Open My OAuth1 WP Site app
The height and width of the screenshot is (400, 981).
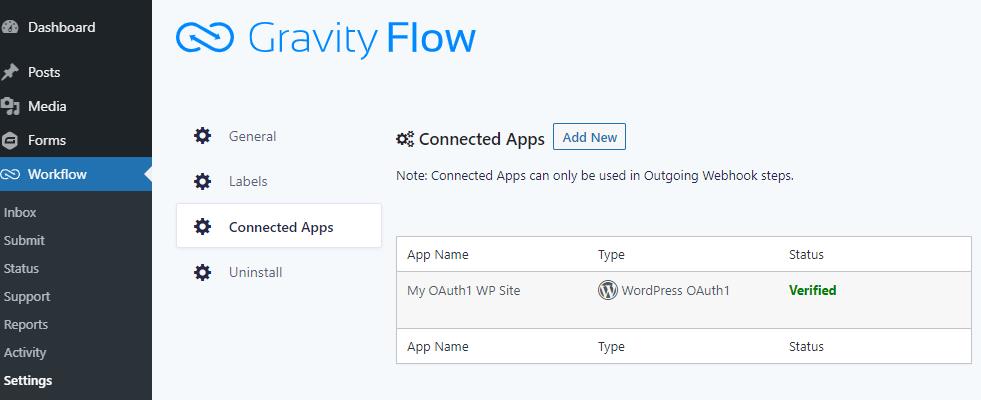[x=463, y=291]
